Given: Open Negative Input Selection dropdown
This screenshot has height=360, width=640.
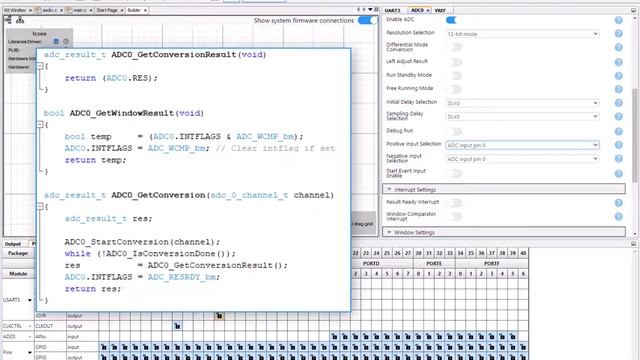Looking at the screenshot, I should pyautogui.click(x=522, y=159).
